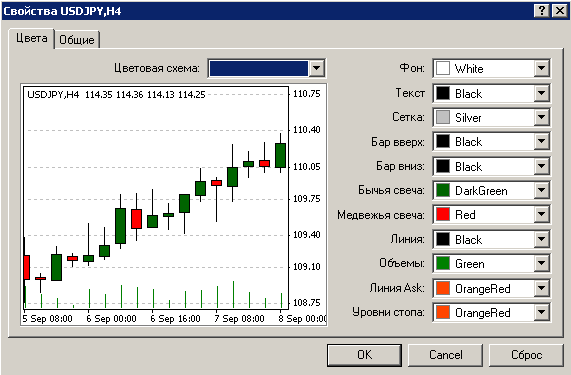Open the Уровни стопа color dropdown arrow
The width and height of the screenshot is (571, 375).
[x=541, y=312]
